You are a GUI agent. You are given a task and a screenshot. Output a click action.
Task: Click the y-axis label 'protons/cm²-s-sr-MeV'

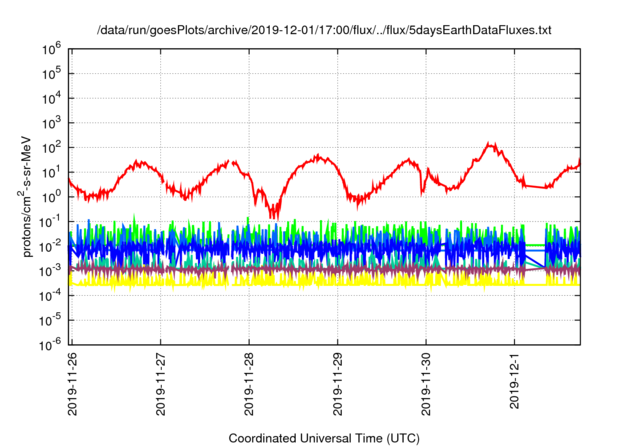pos(26,196)
